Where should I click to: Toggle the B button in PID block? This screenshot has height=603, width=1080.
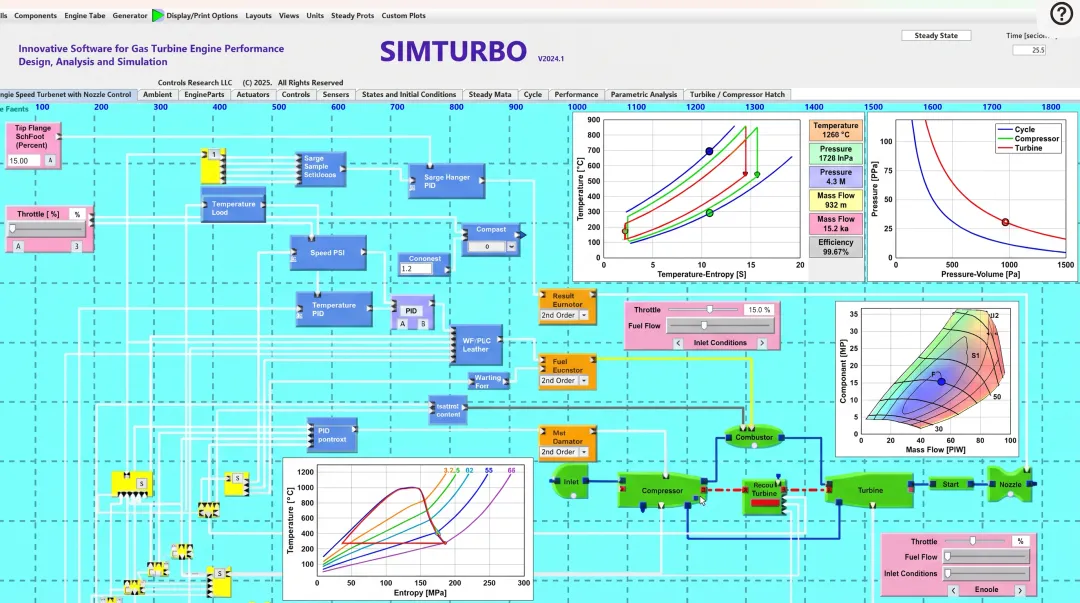[x=423, y=324]
